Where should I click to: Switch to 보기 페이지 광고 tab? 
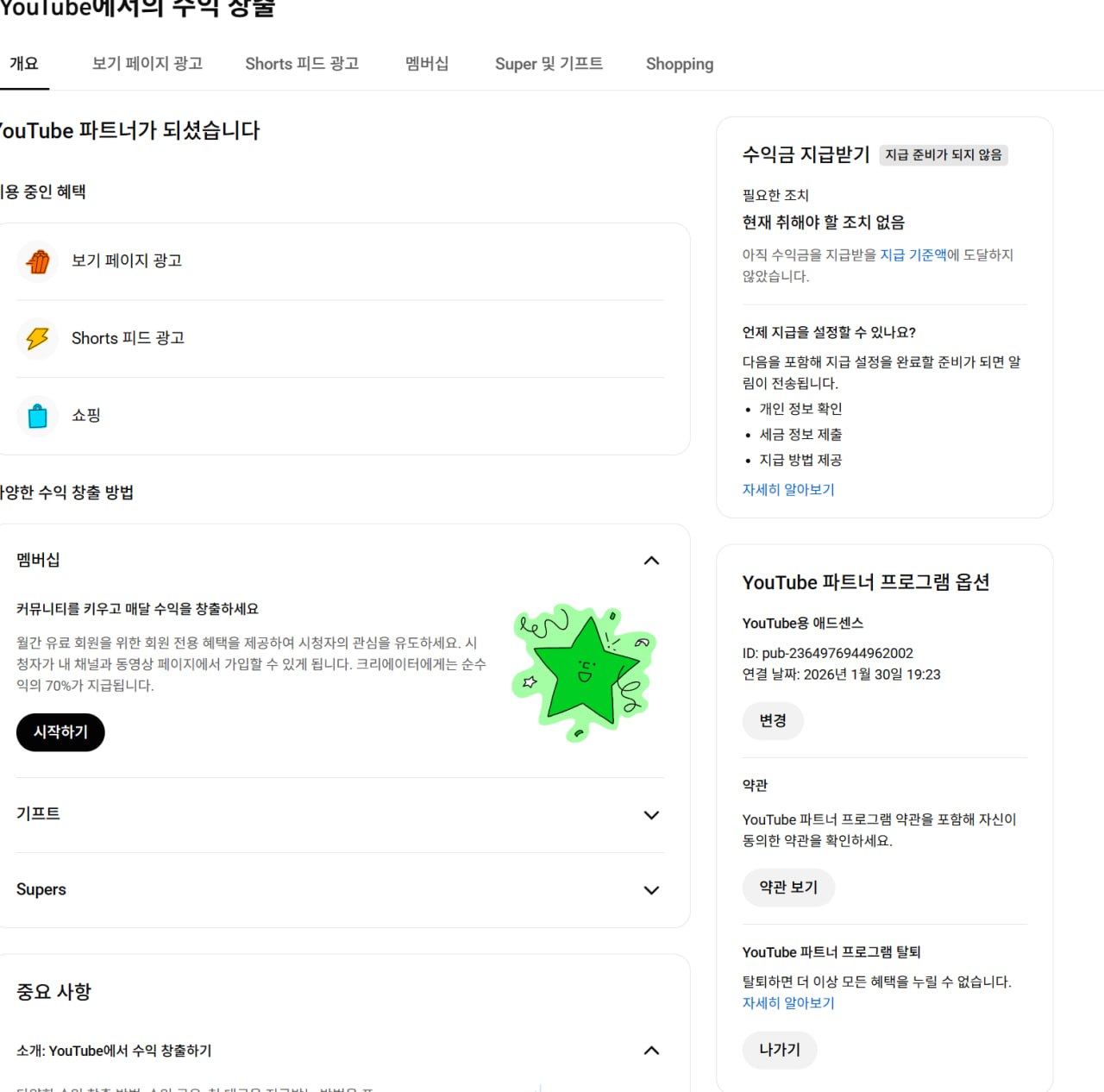point(147,64)
